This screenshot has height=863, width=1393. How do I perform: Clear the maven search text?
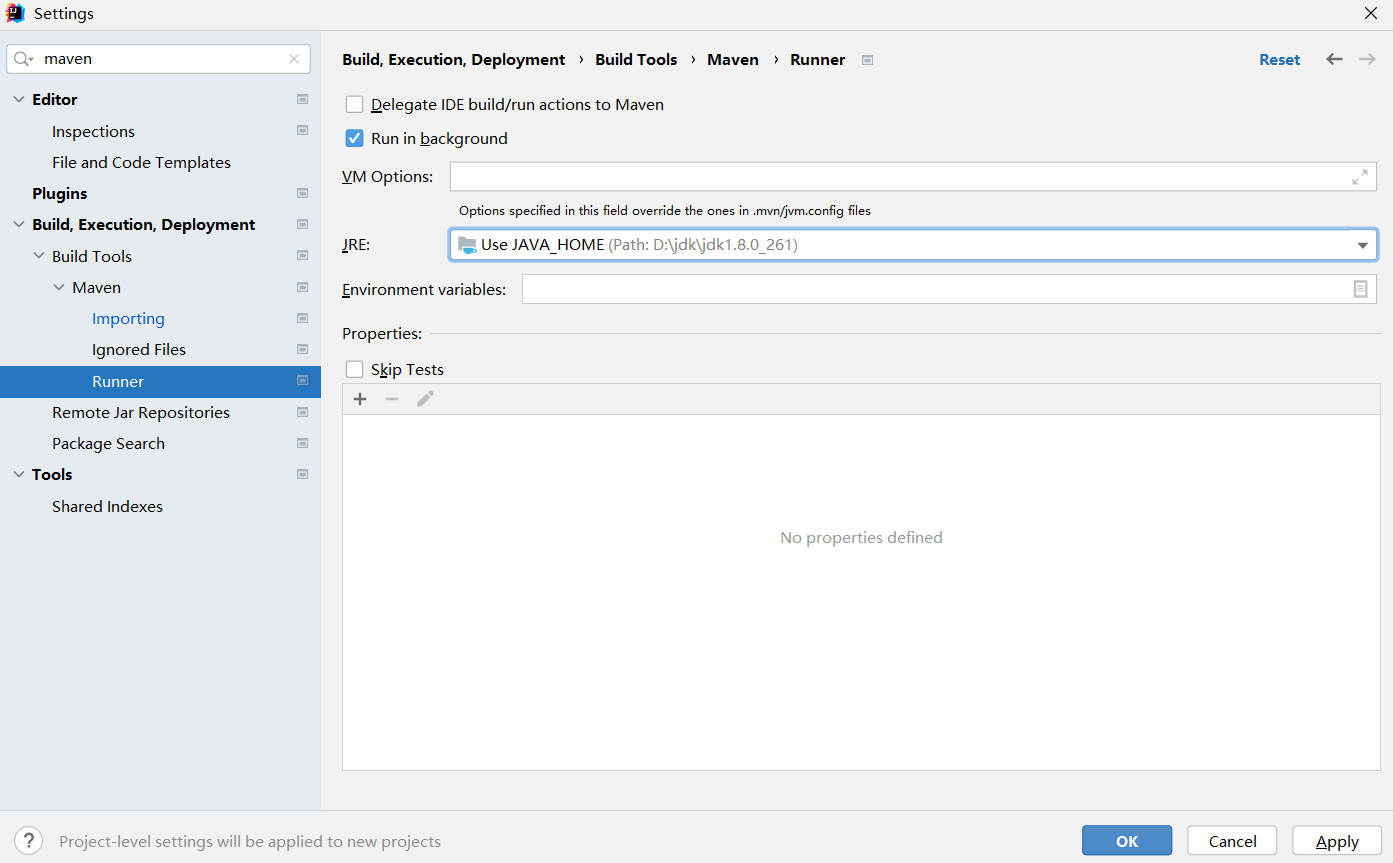click(294, 59)
